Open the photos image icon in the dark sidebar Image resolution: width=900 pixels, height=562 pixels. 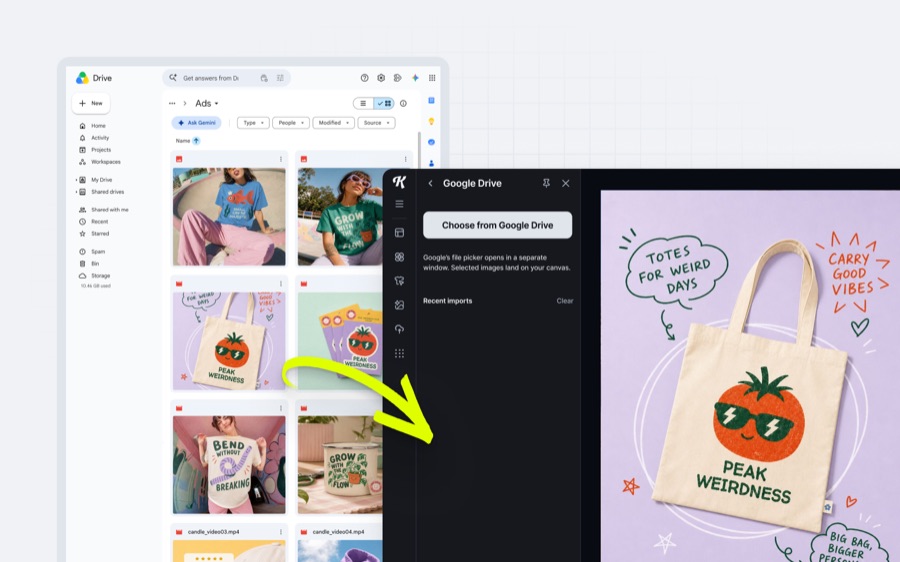click(399, 305)
